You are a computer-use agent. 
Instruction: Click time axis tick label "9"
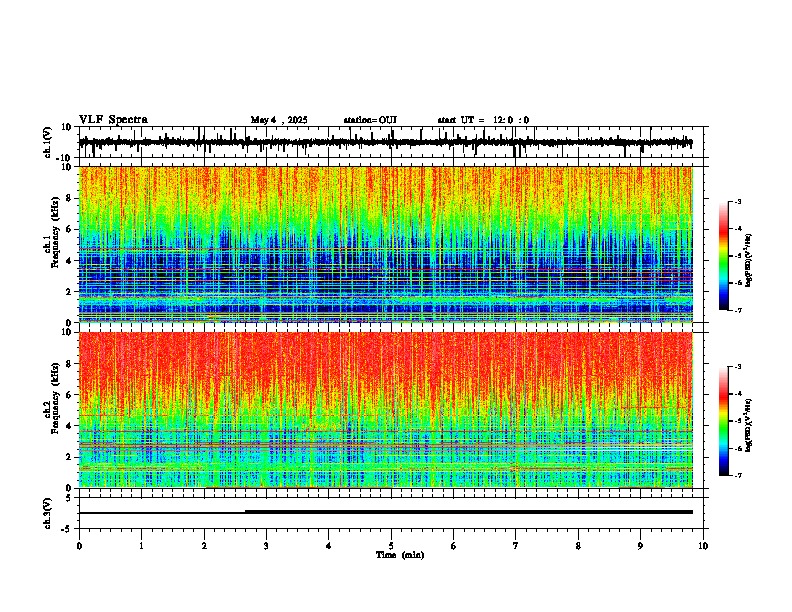640,546
